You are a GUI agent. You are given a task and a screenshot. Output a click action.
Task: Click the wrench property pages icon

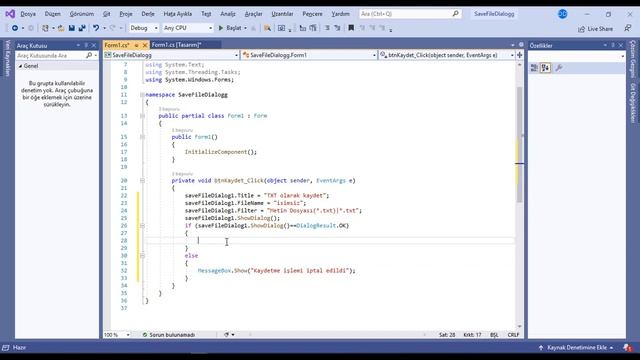tap(559, 68)
